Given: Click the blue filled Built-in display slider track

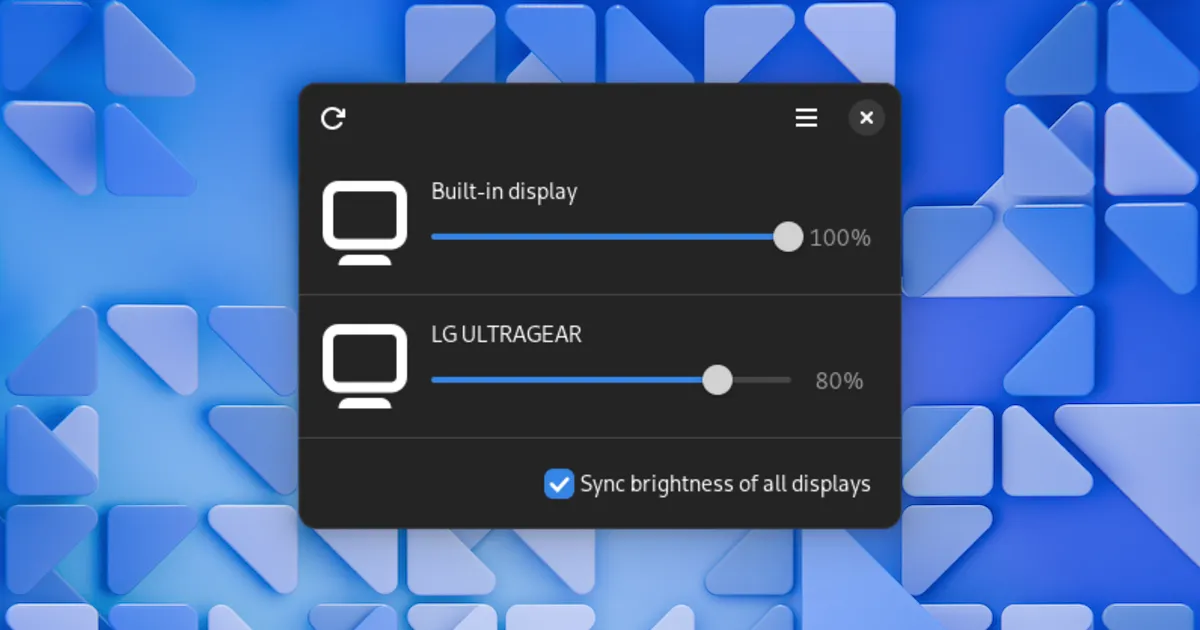Looking at the screenshot, I should coord(600,237).
